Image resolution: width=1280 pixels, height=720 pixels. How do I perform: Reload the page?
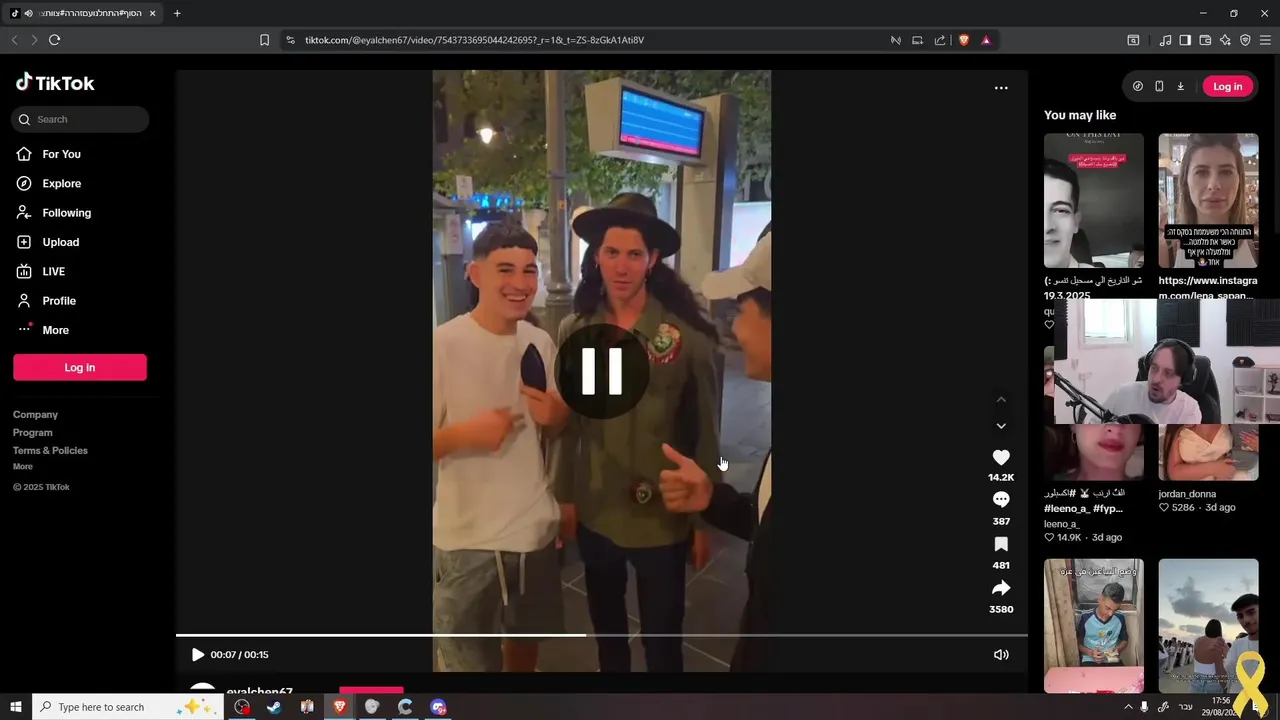[54, 40]
